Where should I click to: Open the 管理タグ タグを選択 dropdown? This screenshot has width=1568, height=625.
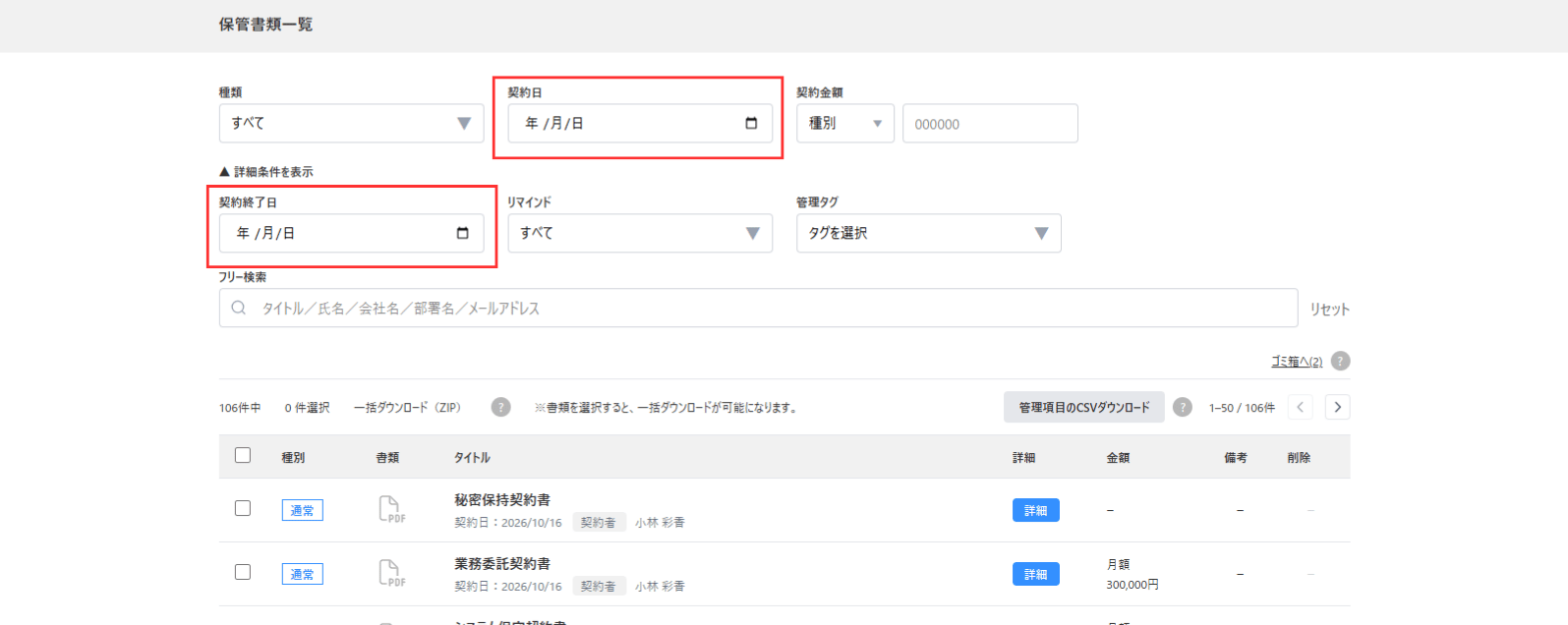[x=929, y=233]
